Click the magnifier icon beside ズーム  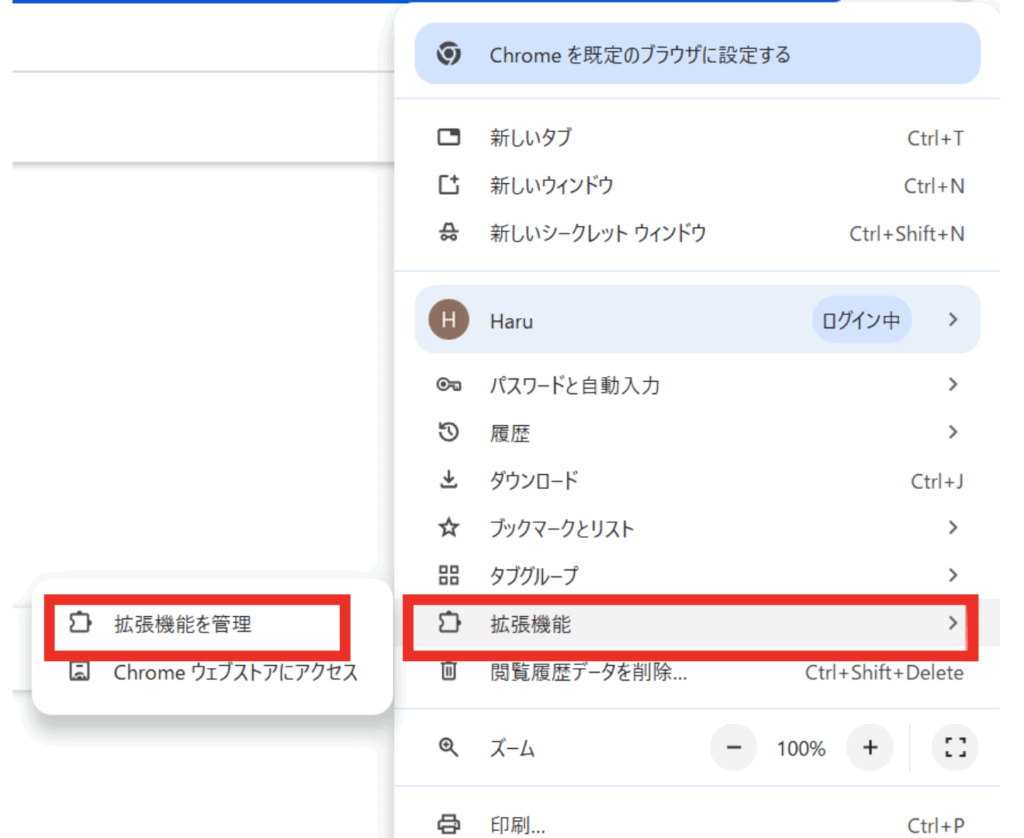[449, 747]
